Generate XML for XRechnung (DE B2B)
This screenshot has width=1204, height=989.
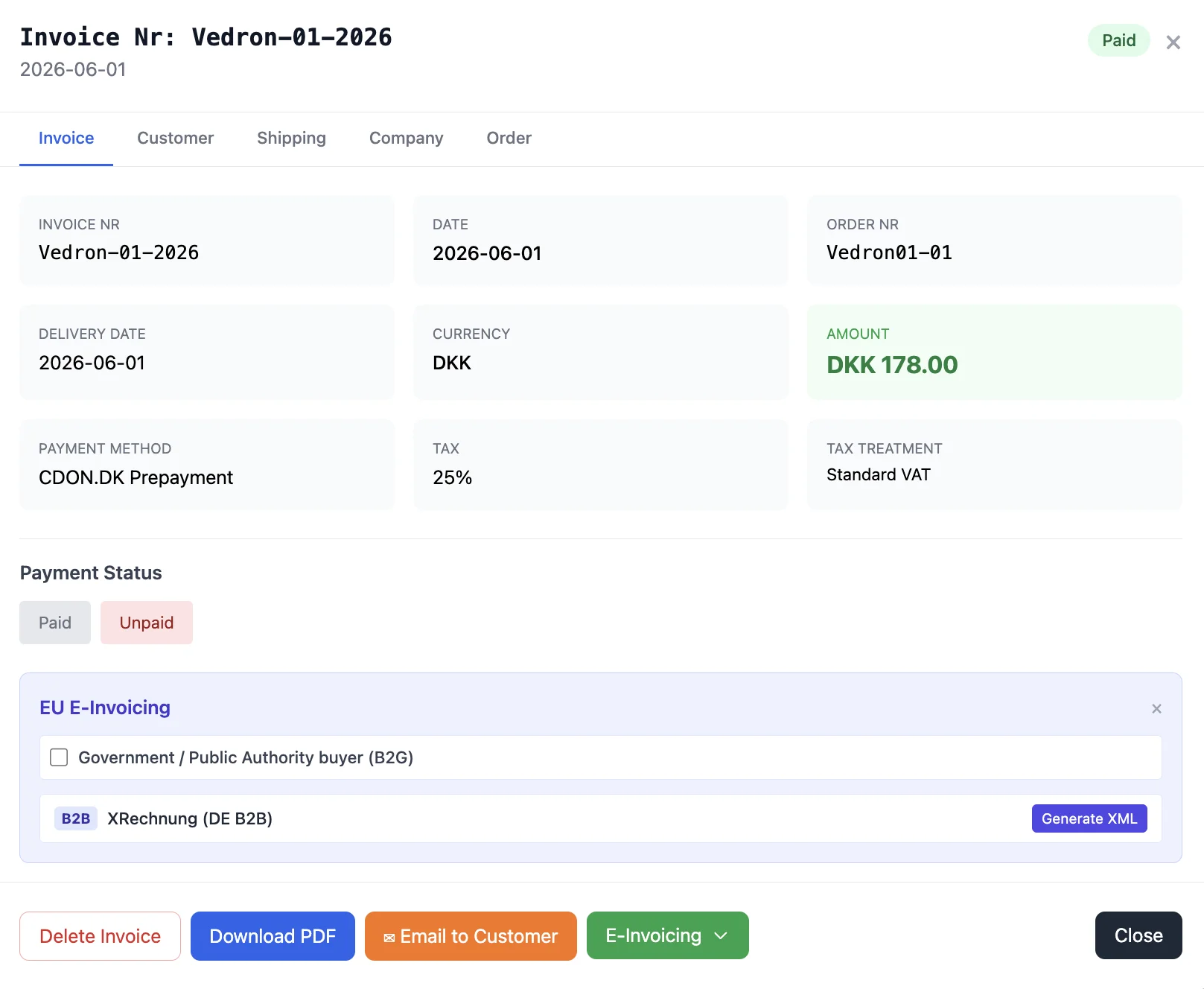[x=1089, y=818]
